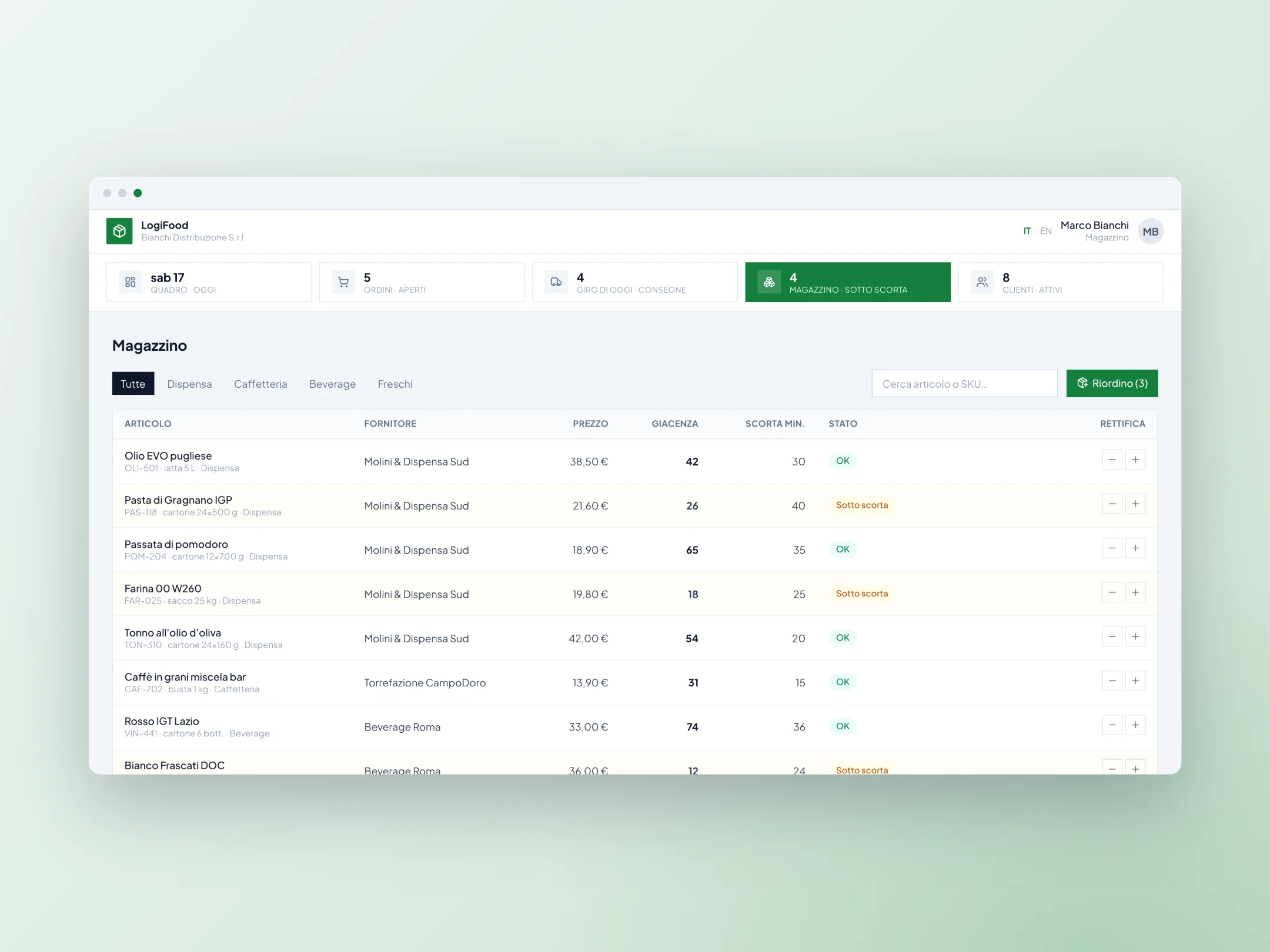Show the Freschi category tab
Viewport: 1270px width, 952px height.
[395, 384]
